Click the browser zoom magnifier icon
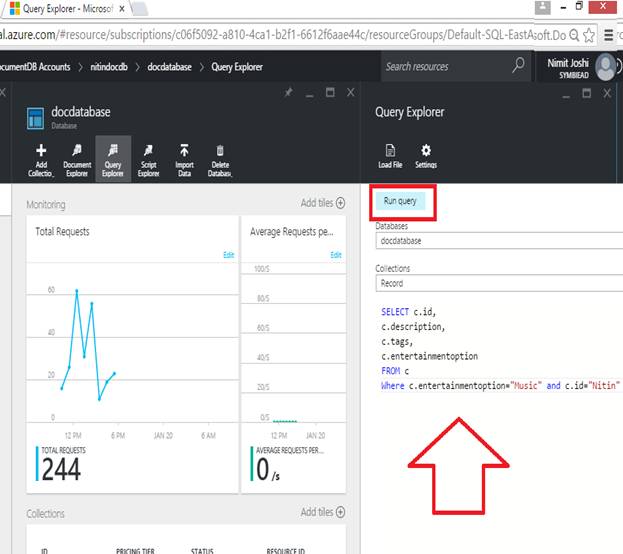This screenshot has width=623, height=554. pyautogui.click(x=574, y=35)
